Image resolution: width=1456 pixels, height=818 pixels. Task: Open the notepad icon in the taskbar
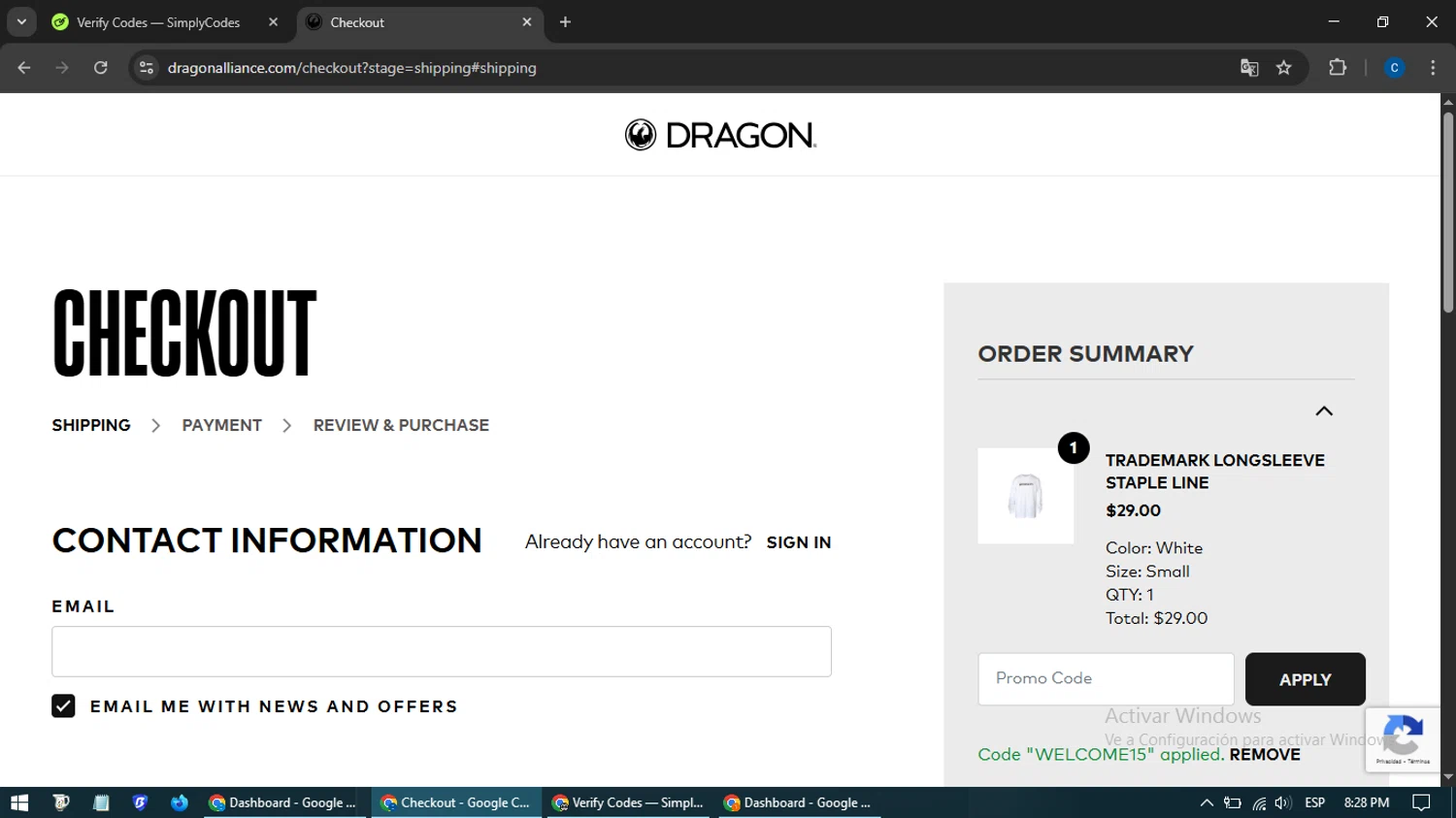click(x=101, y=802)
